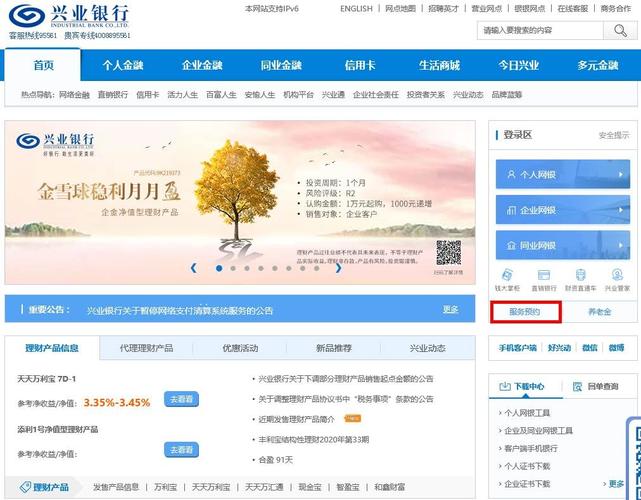Click 服务预约 button
The height and width of the screenshot is (500, 641).
coord(525,312)
